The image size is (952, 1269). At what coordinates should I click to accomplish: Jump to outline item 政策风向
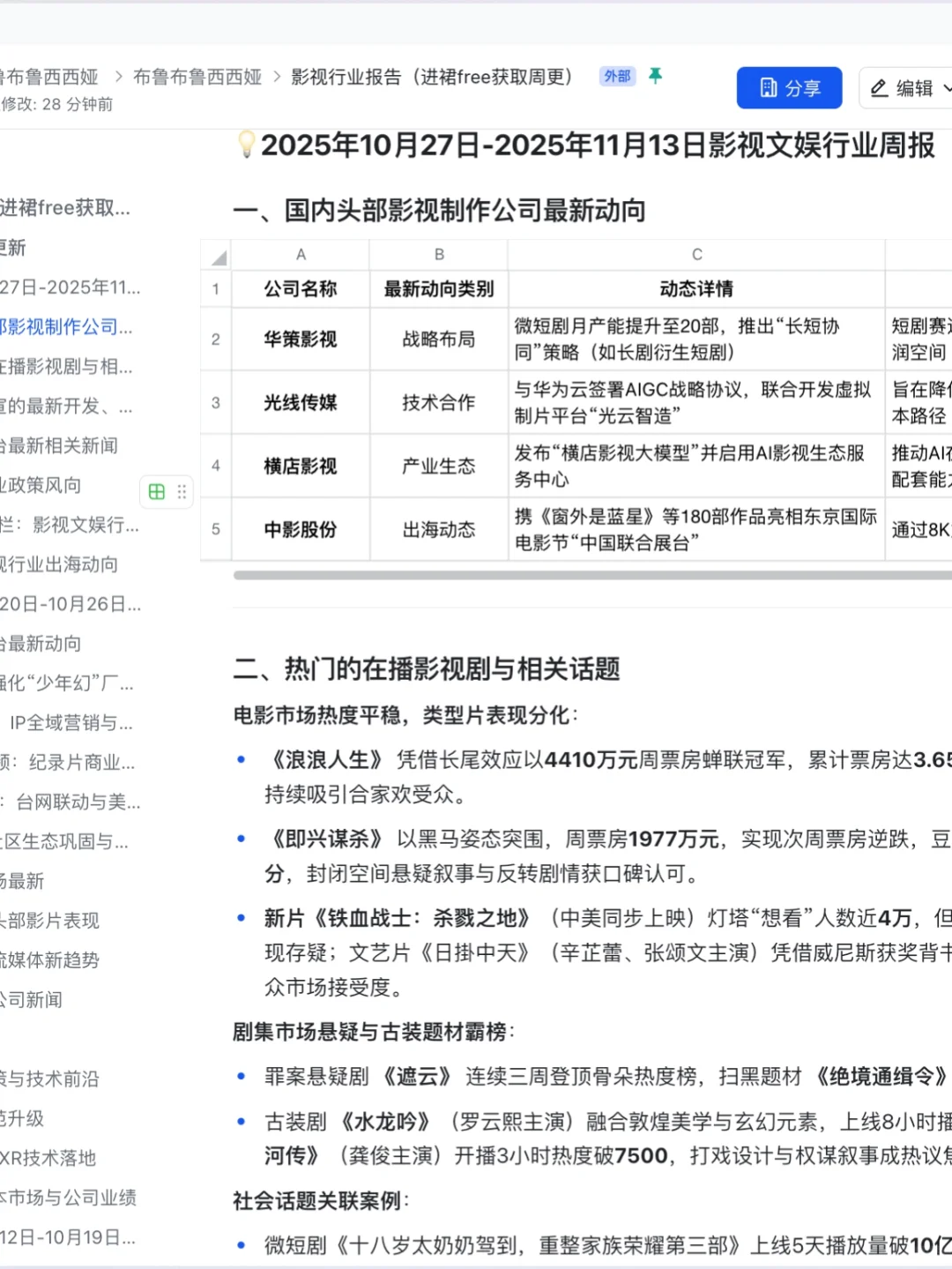41,486
